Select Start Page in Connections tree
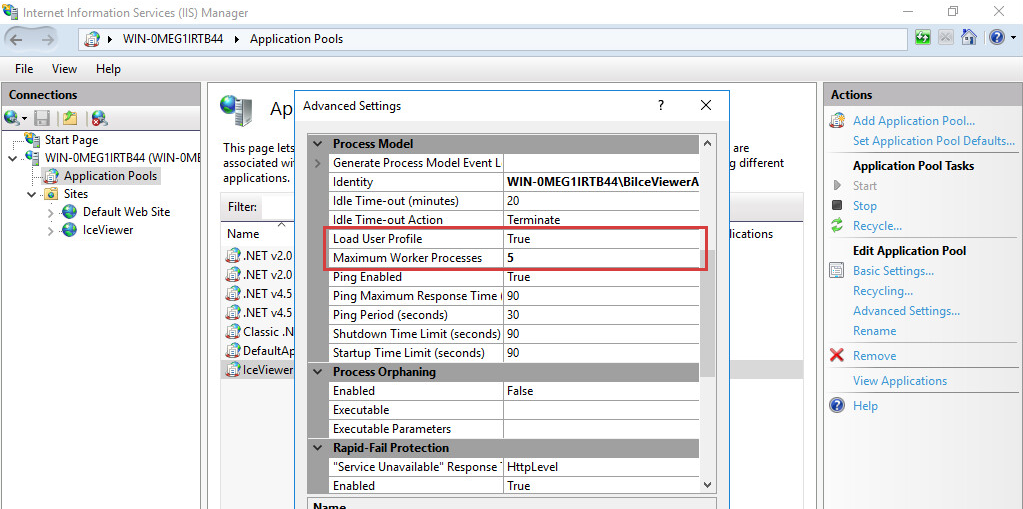Image resolution: width=1023 pixels, height=509 pixels. pos(71,140)
